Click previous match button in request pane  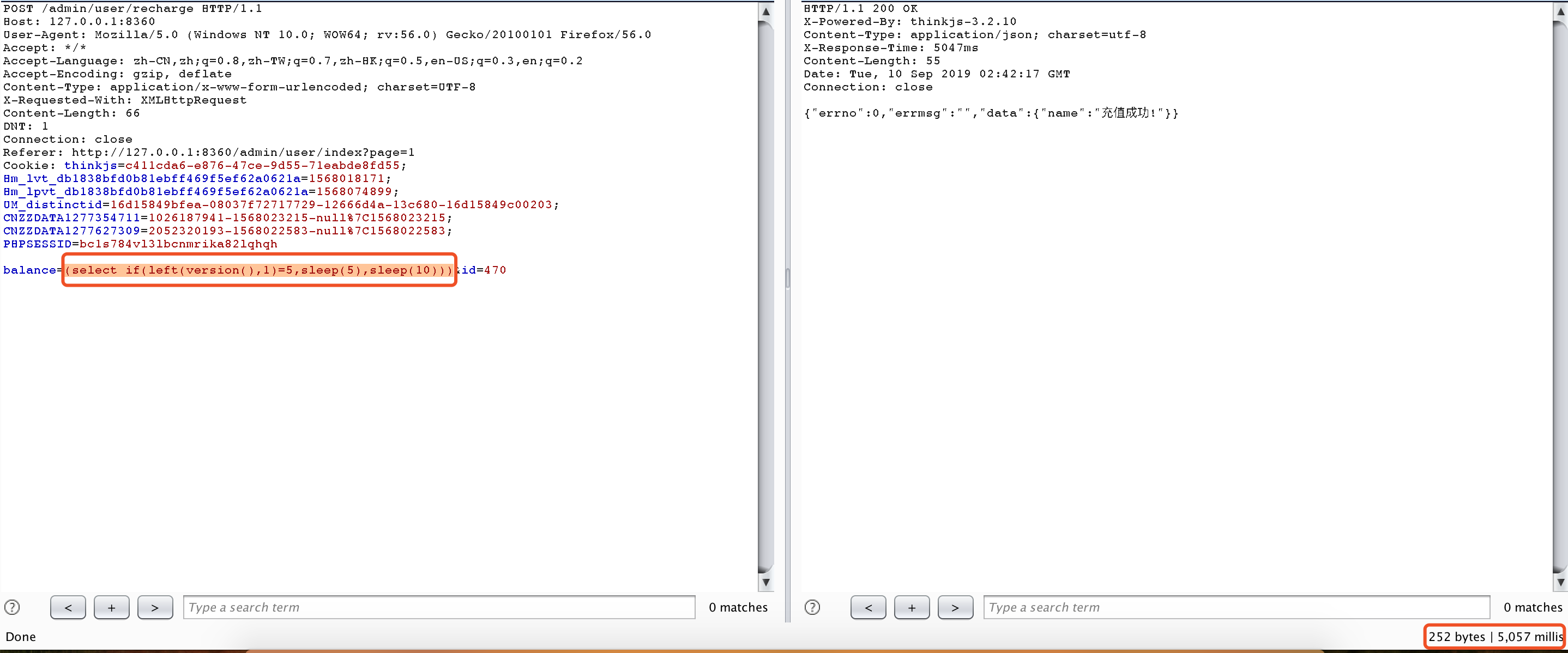pos(68,607)
